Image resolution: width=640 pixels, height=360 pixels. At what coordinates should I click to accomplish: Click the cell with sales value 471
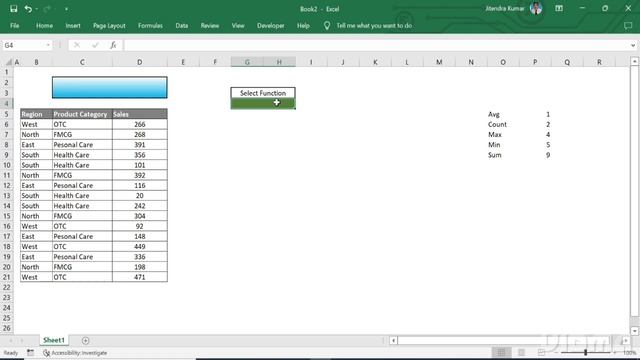140,277
